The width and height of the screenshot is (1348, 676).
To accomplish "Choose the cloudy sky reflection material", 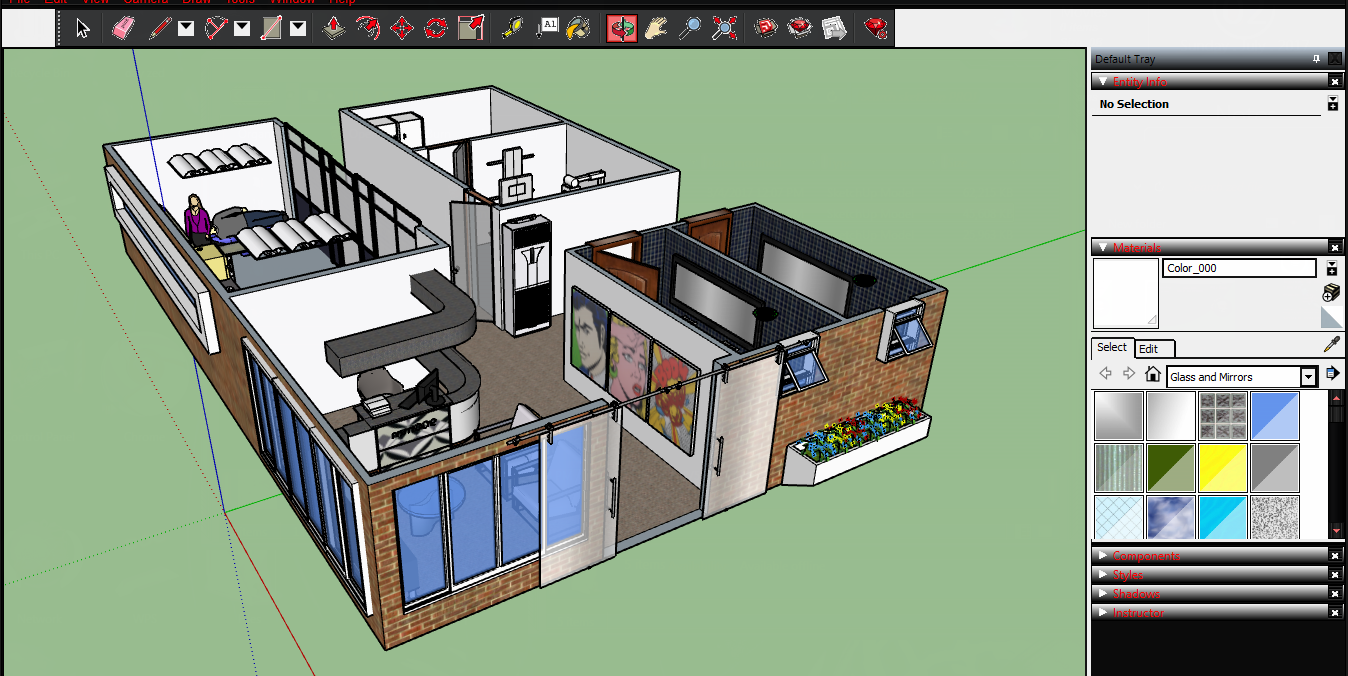I will click(x=1171, y=518).
